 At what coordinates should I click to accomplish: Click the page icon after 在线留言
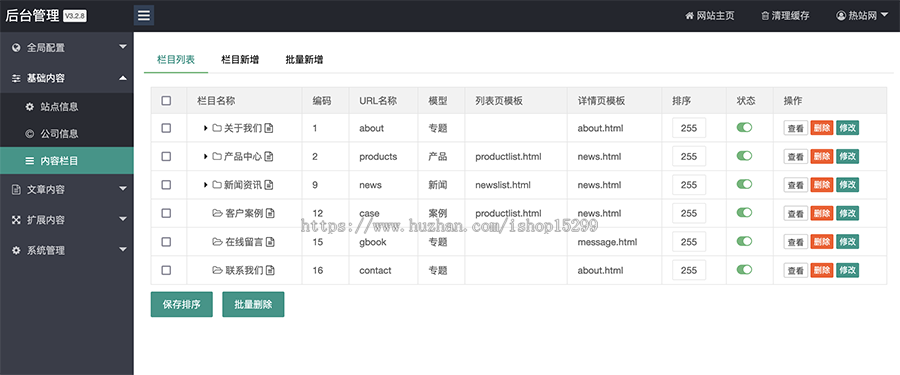270,242
